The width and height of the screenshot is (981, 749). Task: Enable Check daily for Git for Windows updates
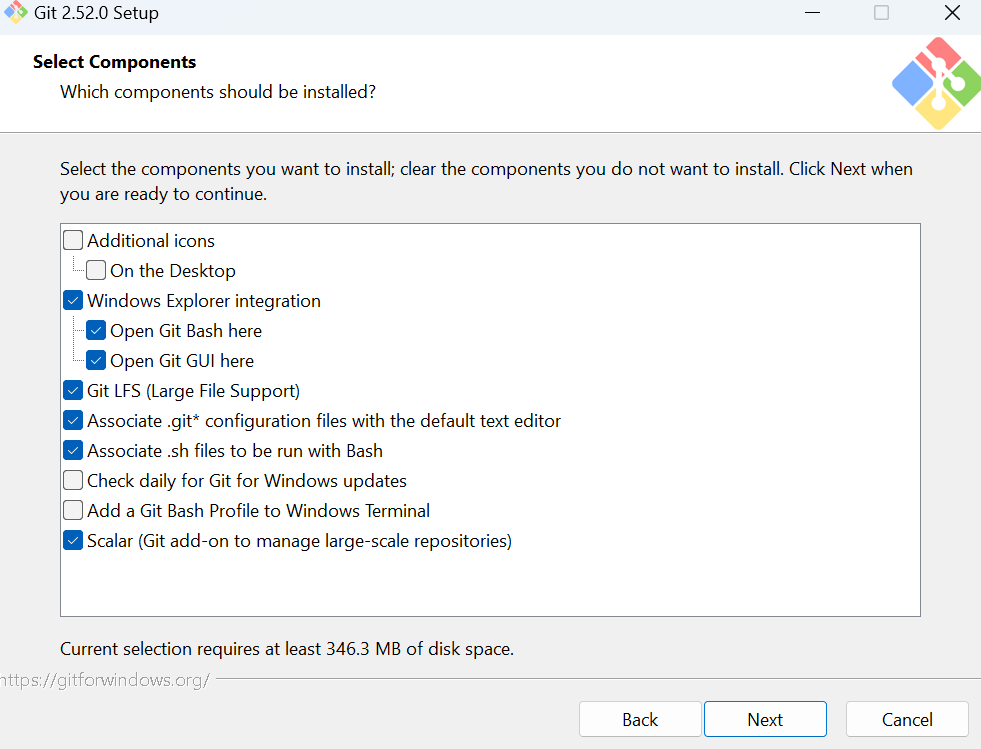[73, 481]
